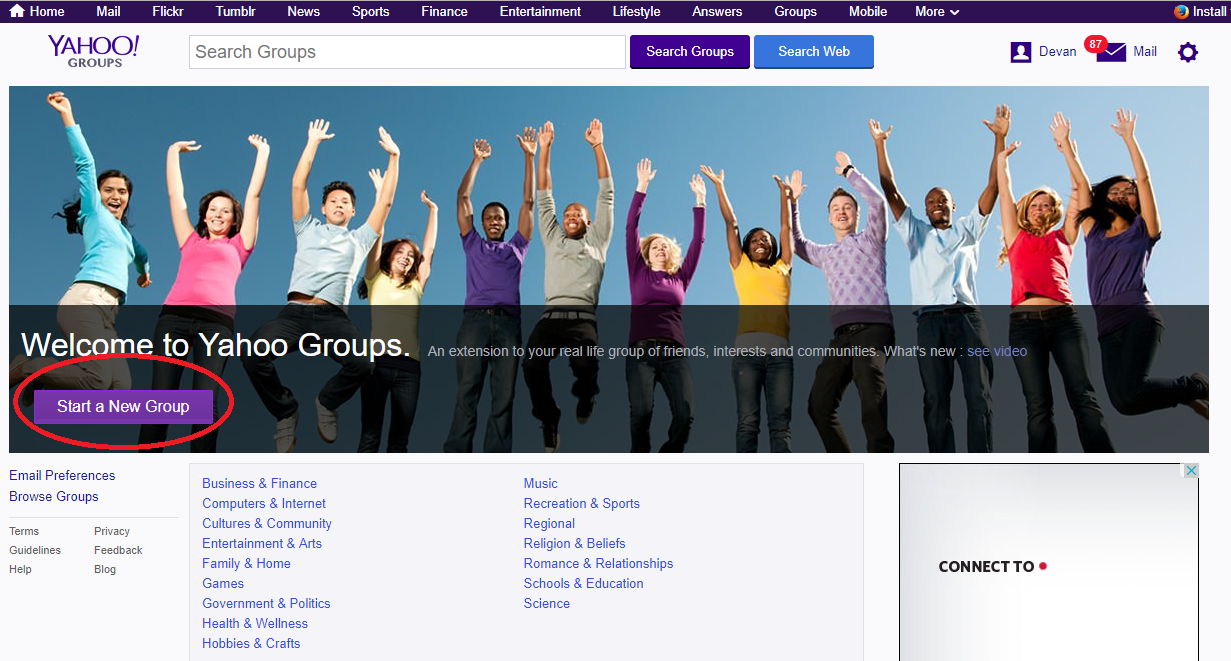Click the ad choices icon on advertisement

click(x=1191, y=471)
